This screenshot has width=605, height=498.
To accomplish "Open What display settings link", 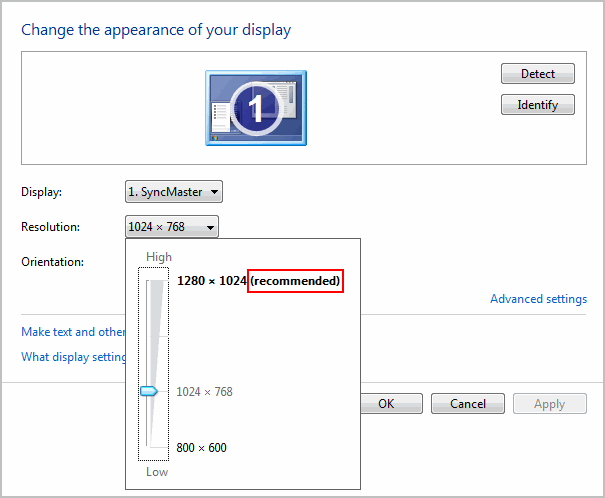I will pos(73,357).
